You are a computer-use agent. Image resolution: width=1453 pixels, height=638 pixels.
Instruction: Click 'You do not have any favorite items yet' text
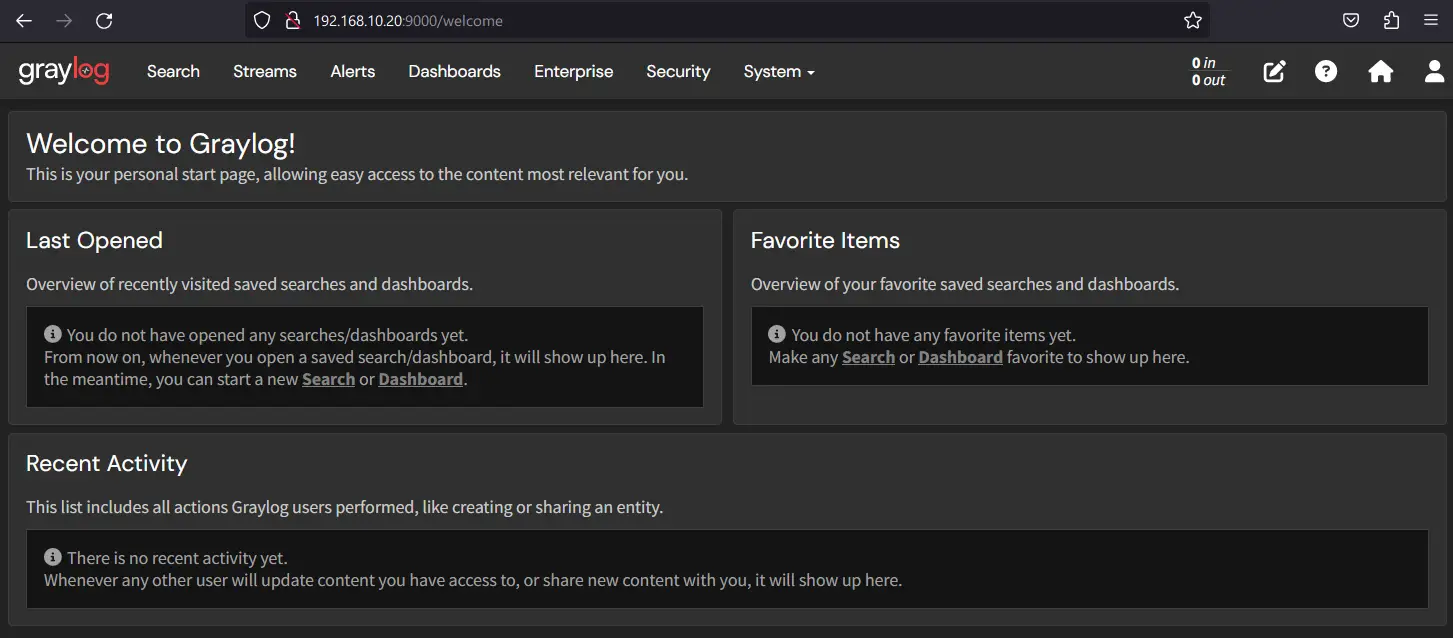click(934, 335)
